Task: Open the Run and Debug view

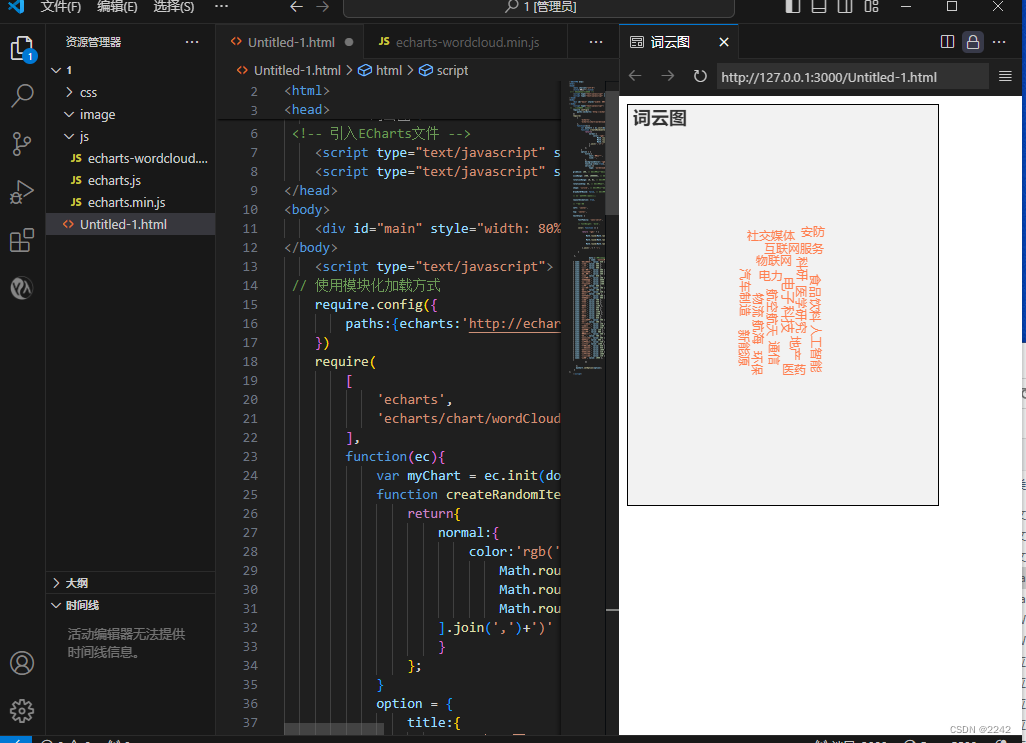Action: point(22,192)
